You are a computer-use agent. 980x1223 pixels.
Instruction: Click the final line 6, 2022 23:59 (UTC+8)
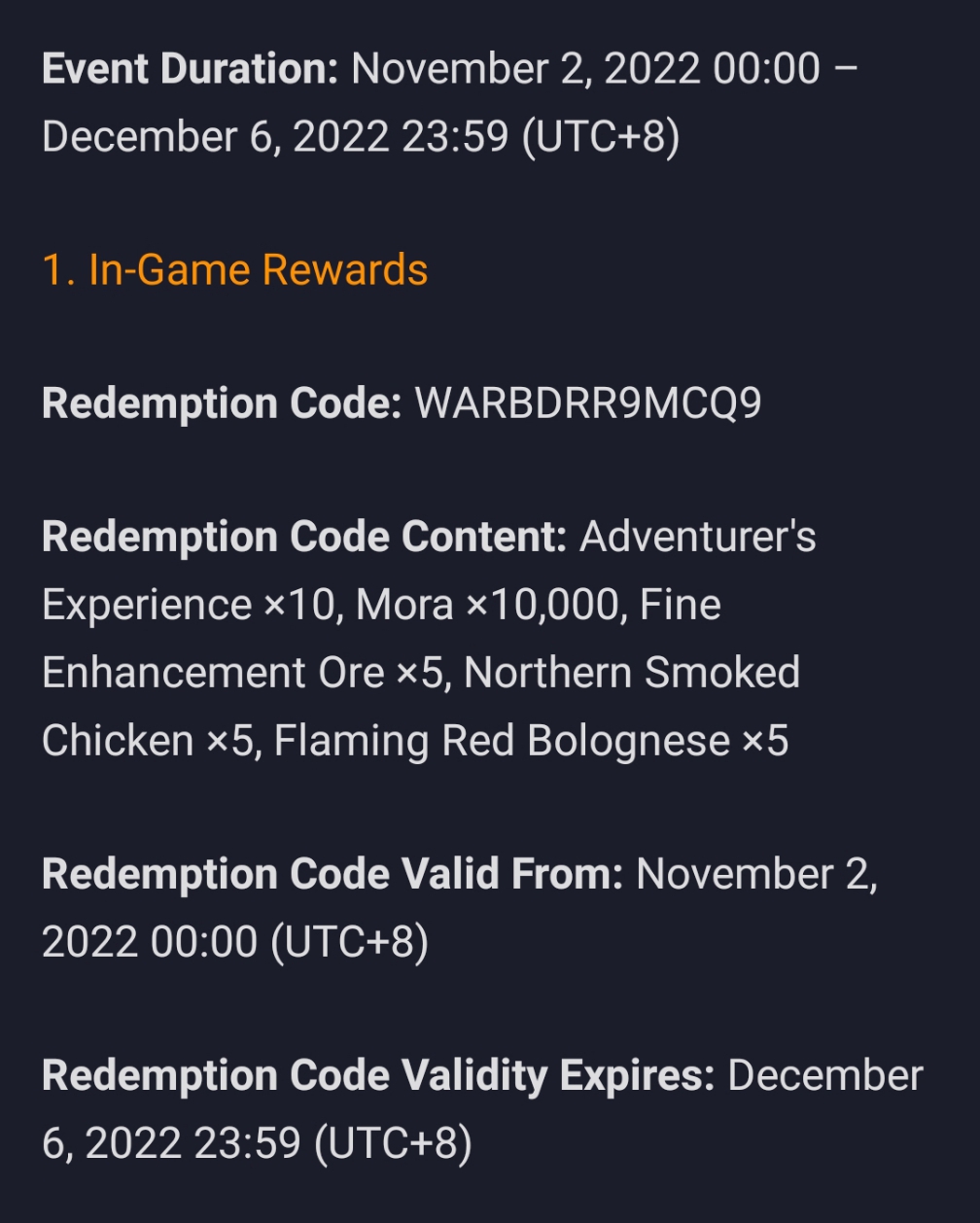point(257,1143)
